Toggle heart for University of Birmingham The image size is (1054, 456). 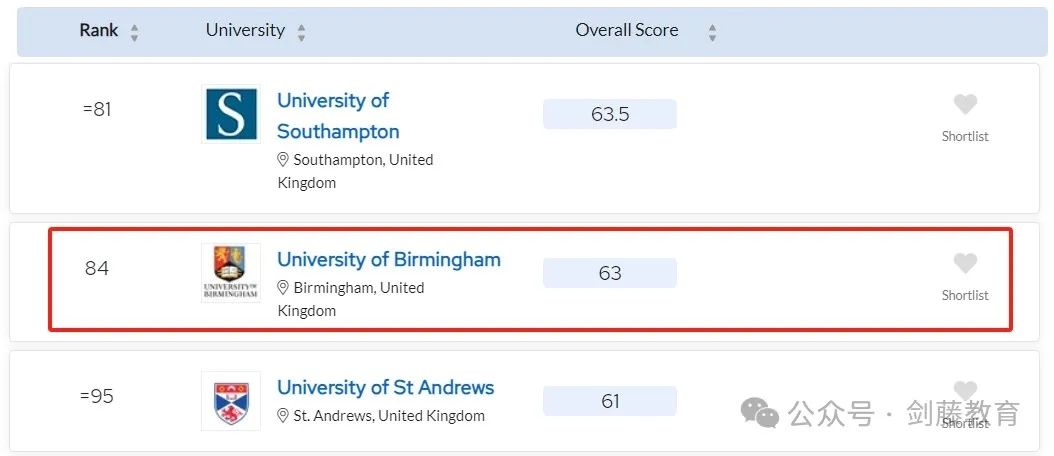965,263
